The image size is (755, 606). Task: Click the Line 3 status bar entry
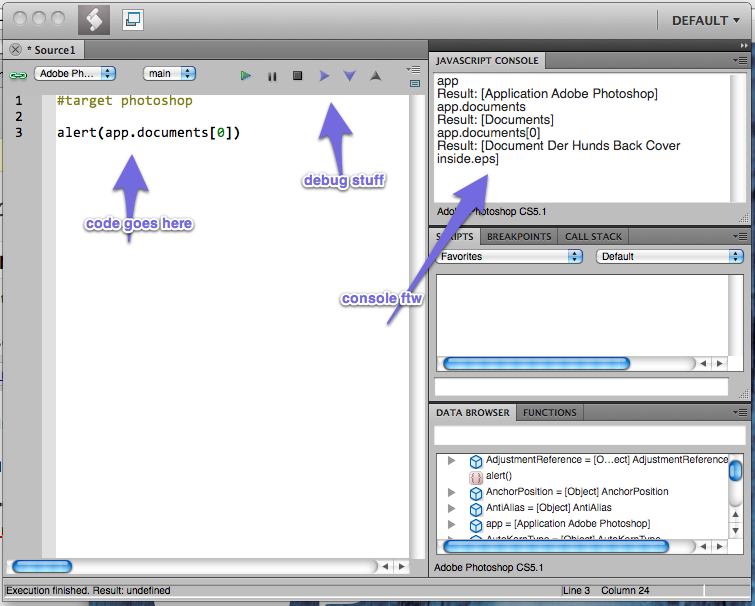point(576,590)
